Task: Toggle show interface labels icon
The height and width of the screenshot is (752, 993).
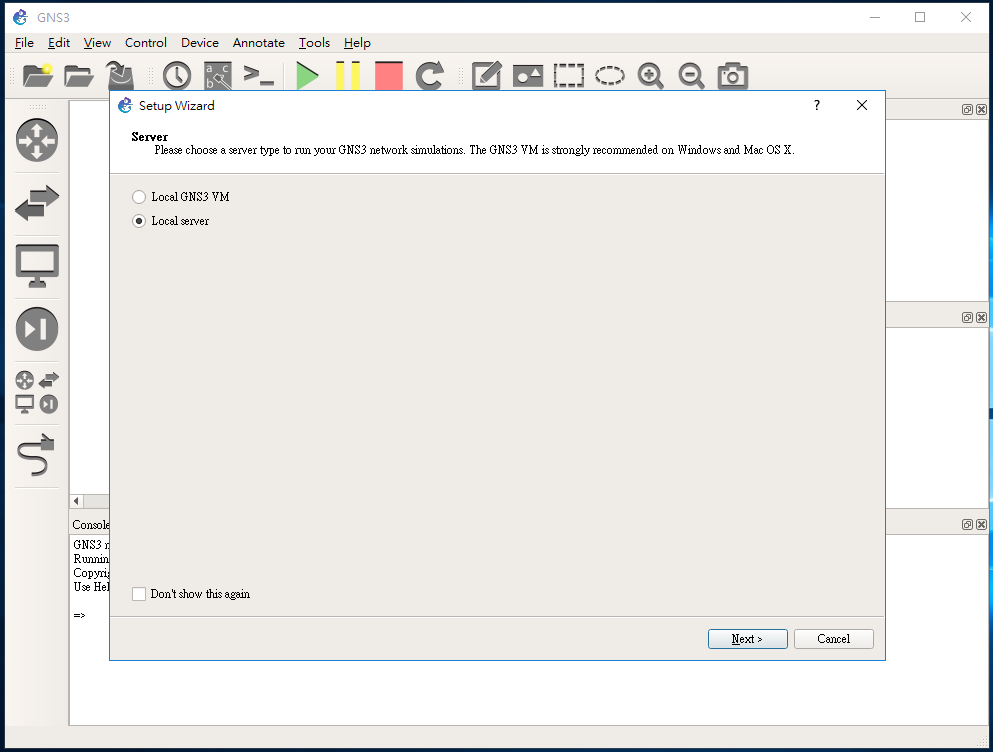Action: (218, 75)
